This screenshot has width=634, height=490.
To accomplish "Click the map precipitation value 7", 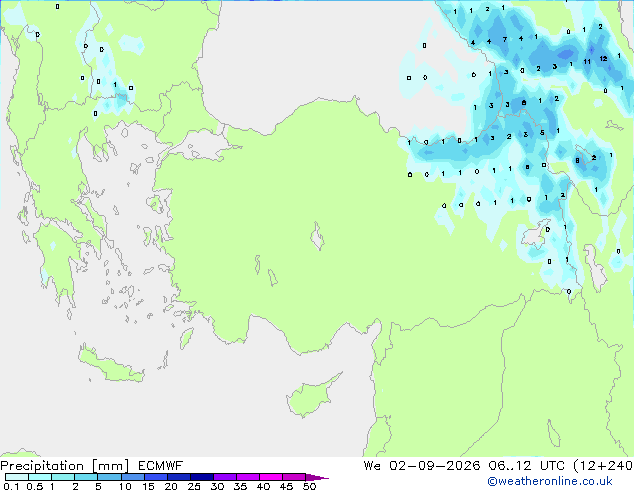I will pos(505,39).
